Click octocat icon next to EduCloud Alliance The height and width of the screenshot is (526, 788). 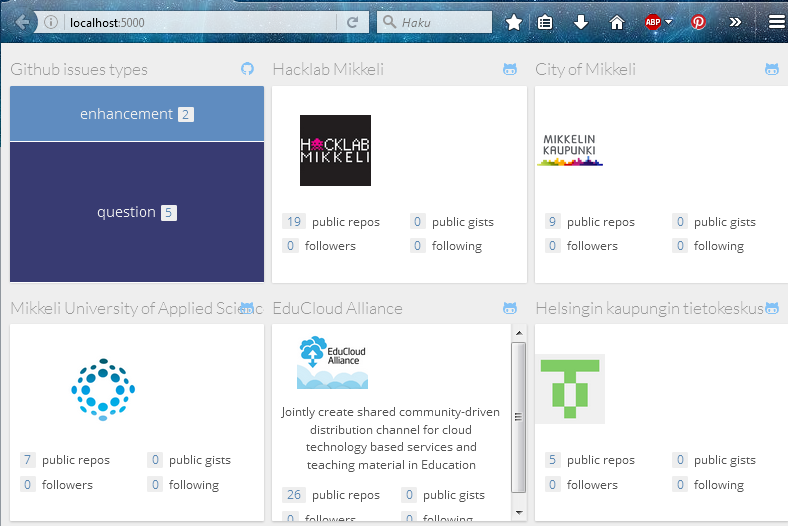point(510,308)
